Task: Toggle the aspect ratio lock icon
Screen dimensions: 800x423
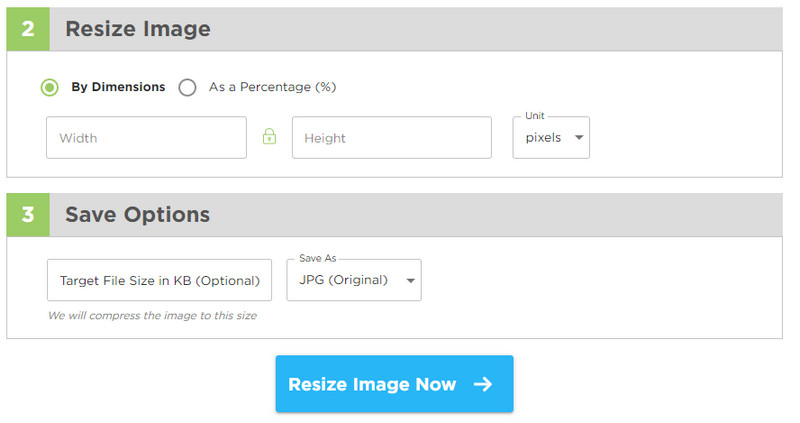Action: [x=269, y=137]
